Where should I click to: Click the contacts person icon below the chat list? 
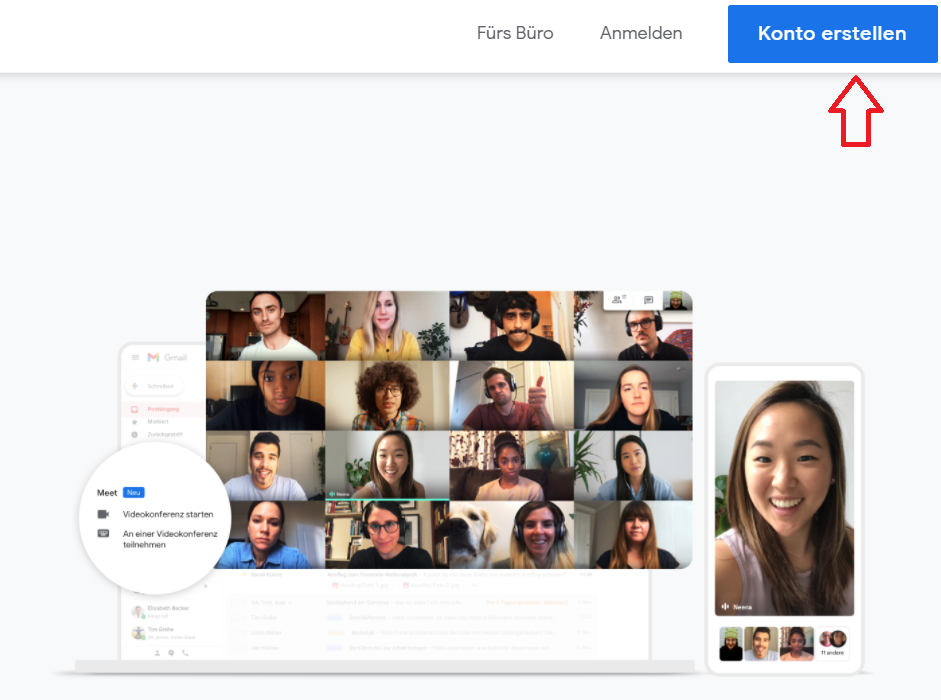point(157,653)
